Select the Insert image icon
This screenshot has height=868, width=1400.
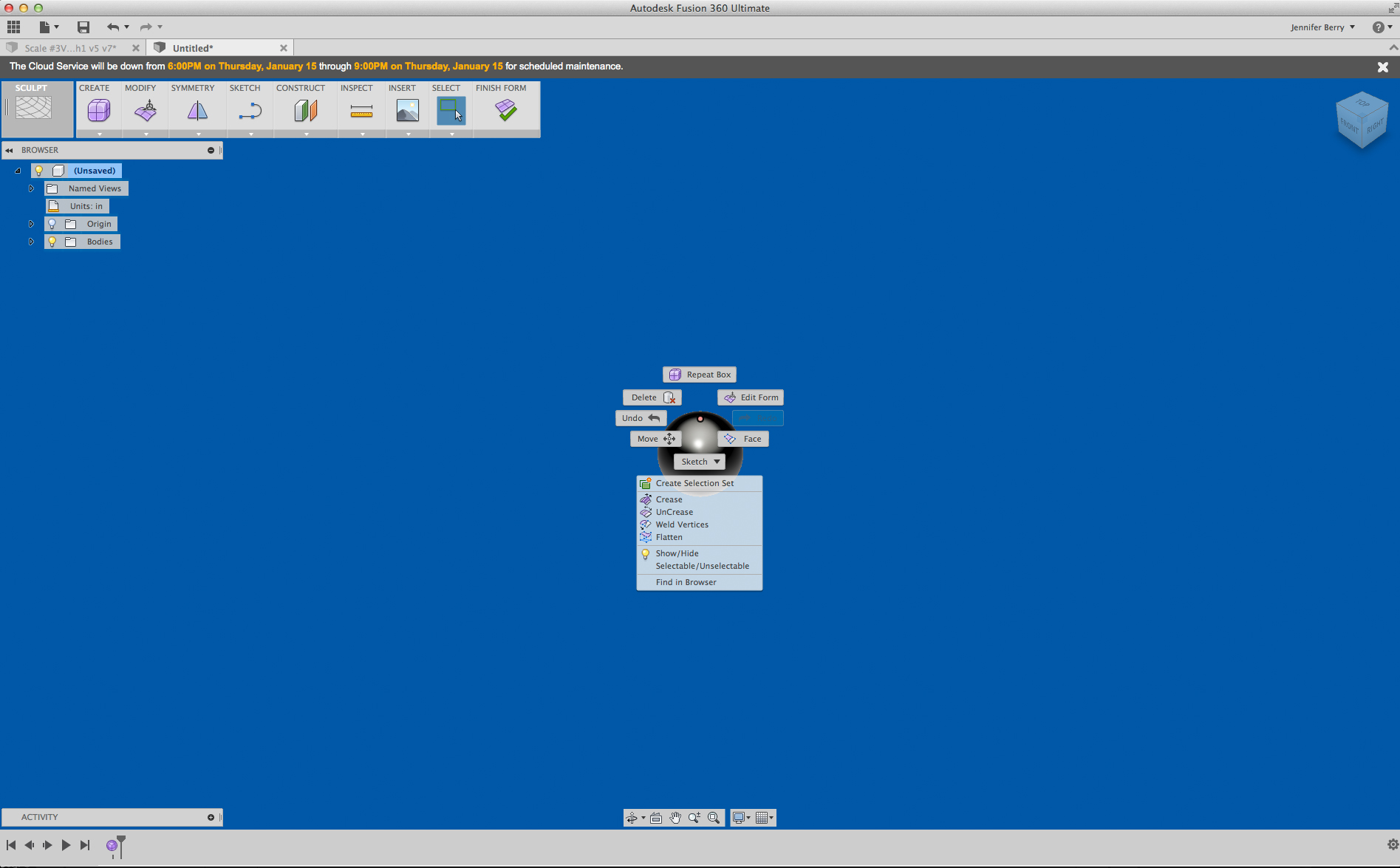pyautogui.click(x=408, y=111)
